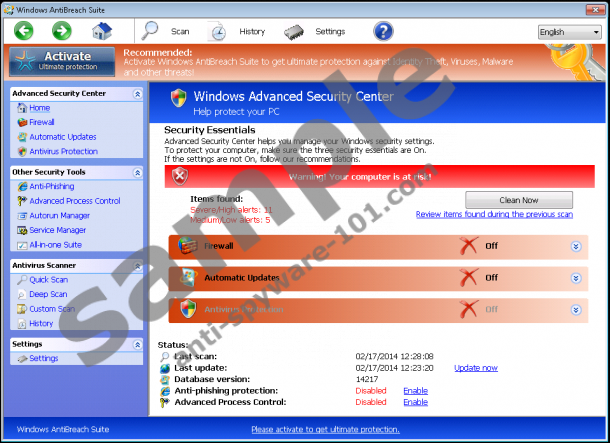The image size is (610, 443).
Task: Click the Activate ultimate protection button
Action: 62,61
